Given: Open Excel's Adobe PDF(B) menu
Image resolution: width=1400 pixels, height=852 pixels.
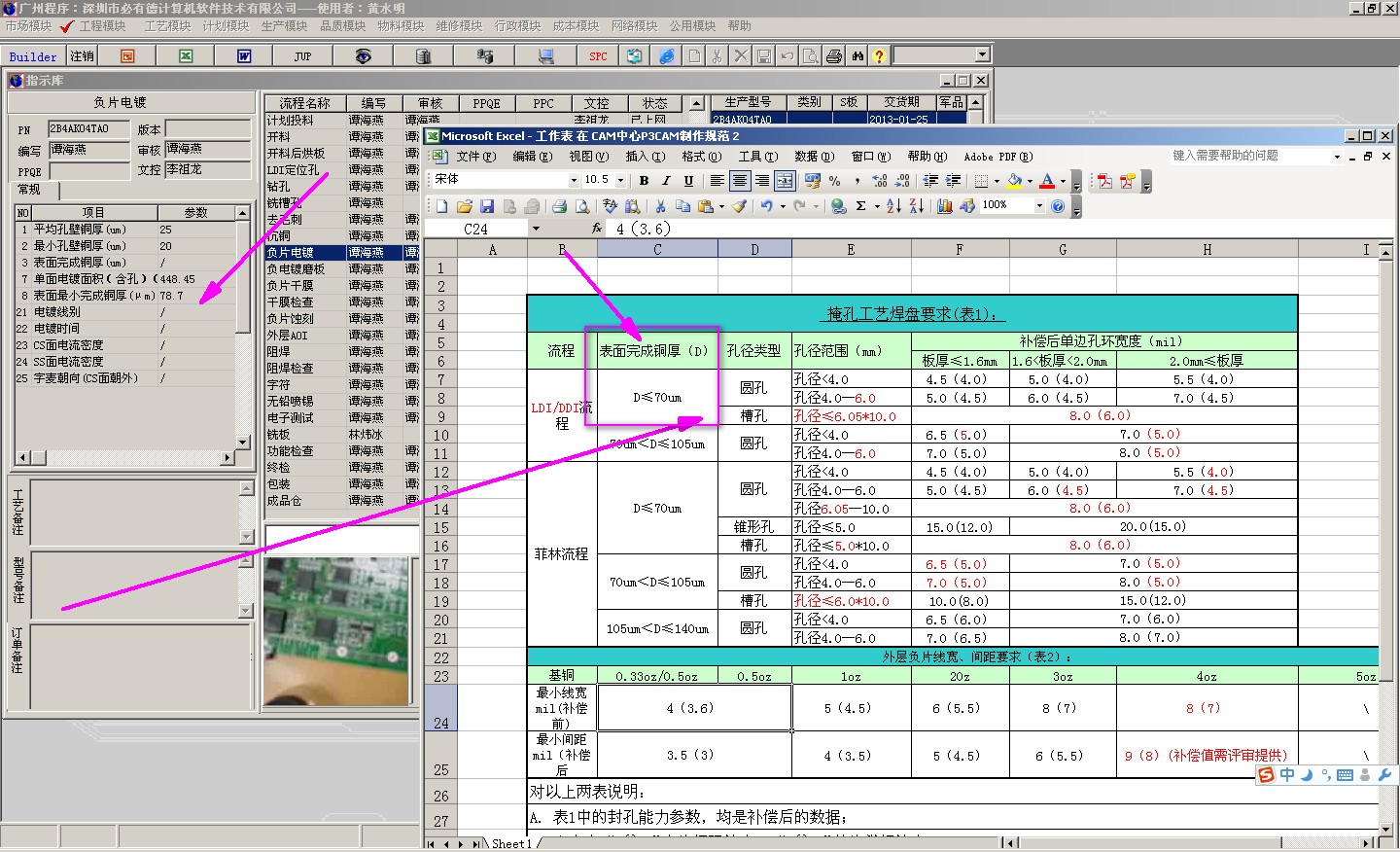Looking at the screenshot, I should pyautogui.click(x=998, y=157).
